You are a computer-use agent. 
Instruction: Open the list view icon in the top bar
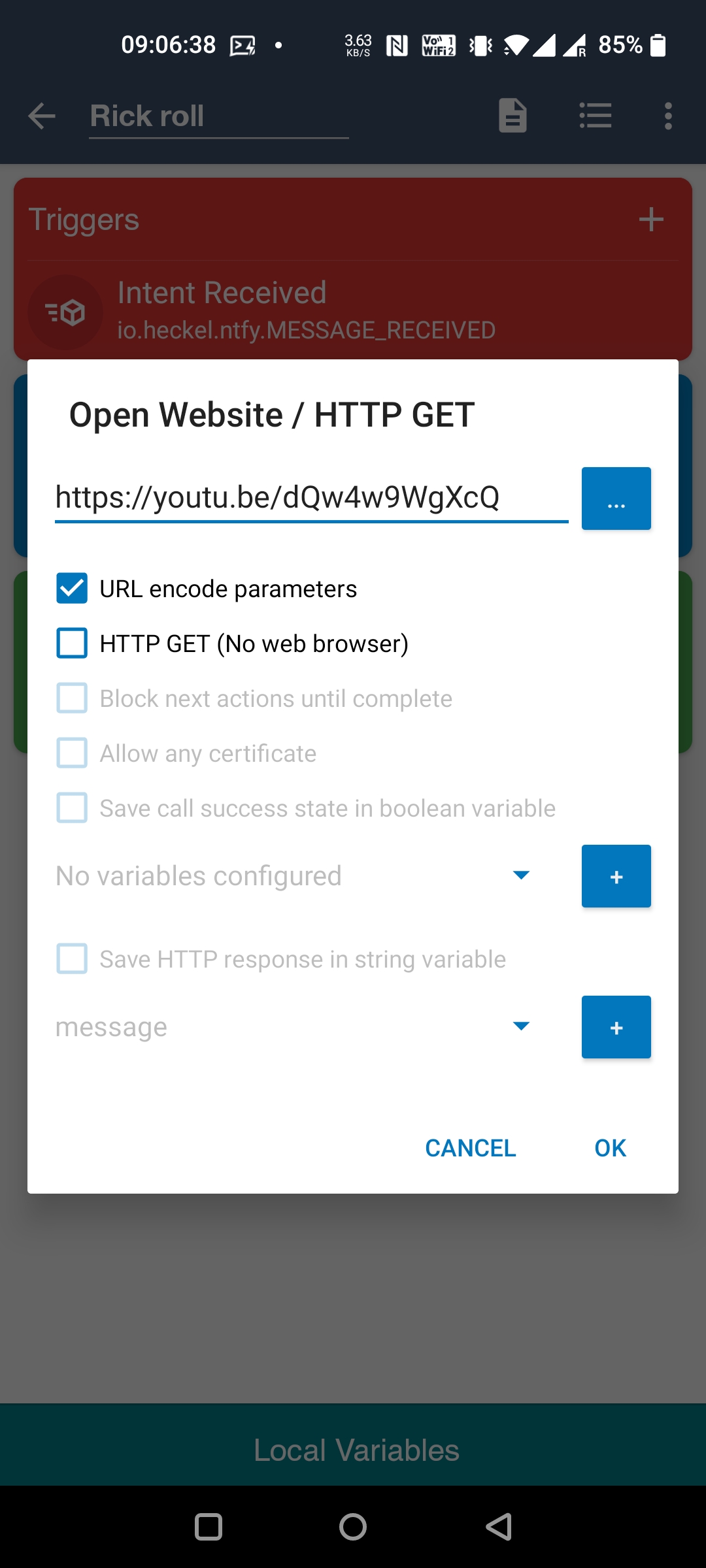pyautogui.click(x=595, y=116)
